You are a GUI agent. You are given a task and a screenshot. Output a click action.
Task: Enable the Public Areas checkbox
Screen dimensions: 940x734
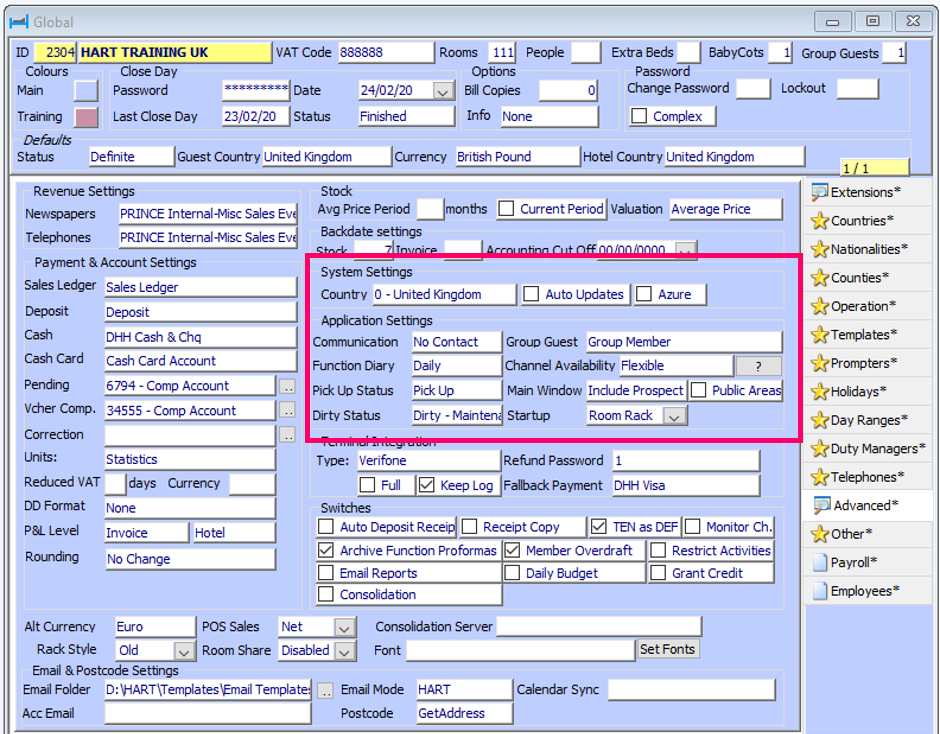(698, 390)
